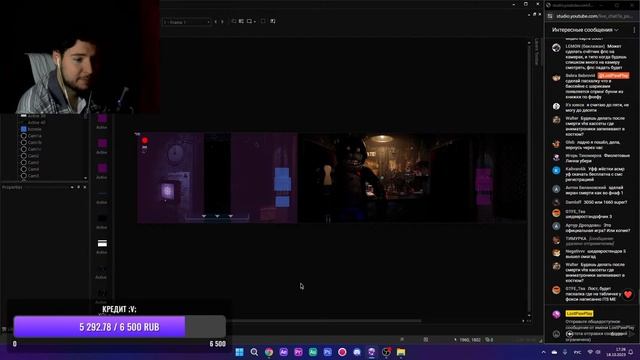Select the lower blue Active object in frame
This screenshot has width=640, height=360.
pos(282,201)
